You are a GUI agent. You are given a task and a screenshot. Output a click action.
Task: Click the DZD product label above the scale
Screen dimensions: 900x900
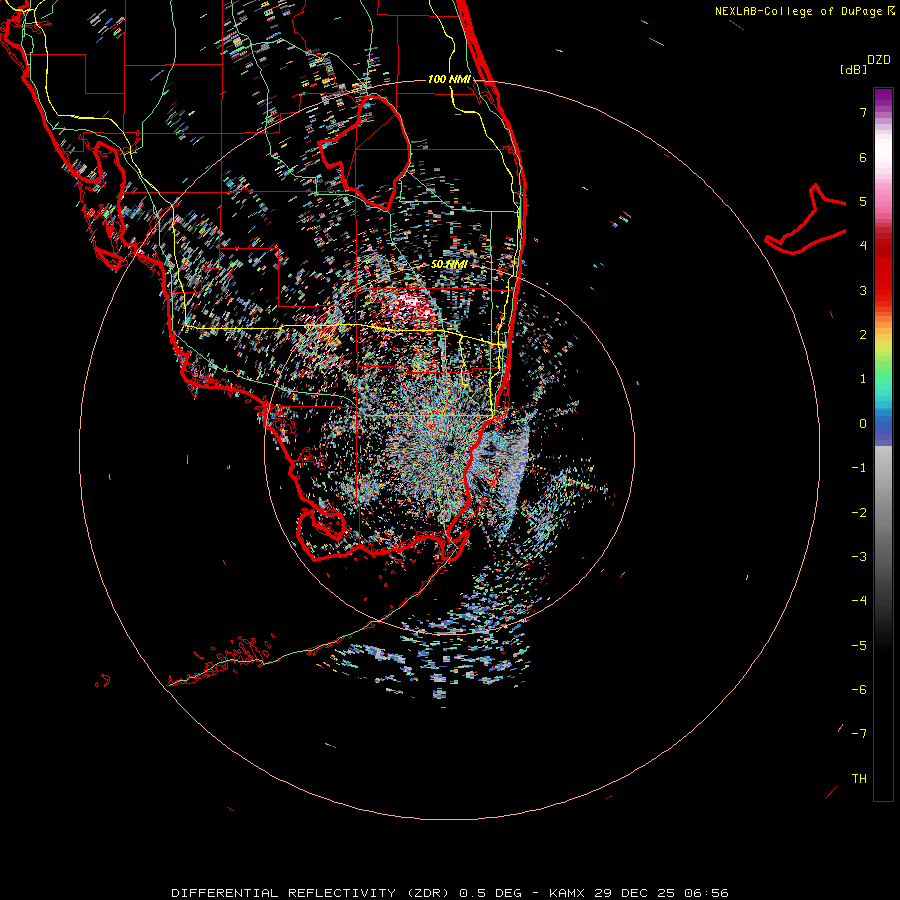(878, 60)
